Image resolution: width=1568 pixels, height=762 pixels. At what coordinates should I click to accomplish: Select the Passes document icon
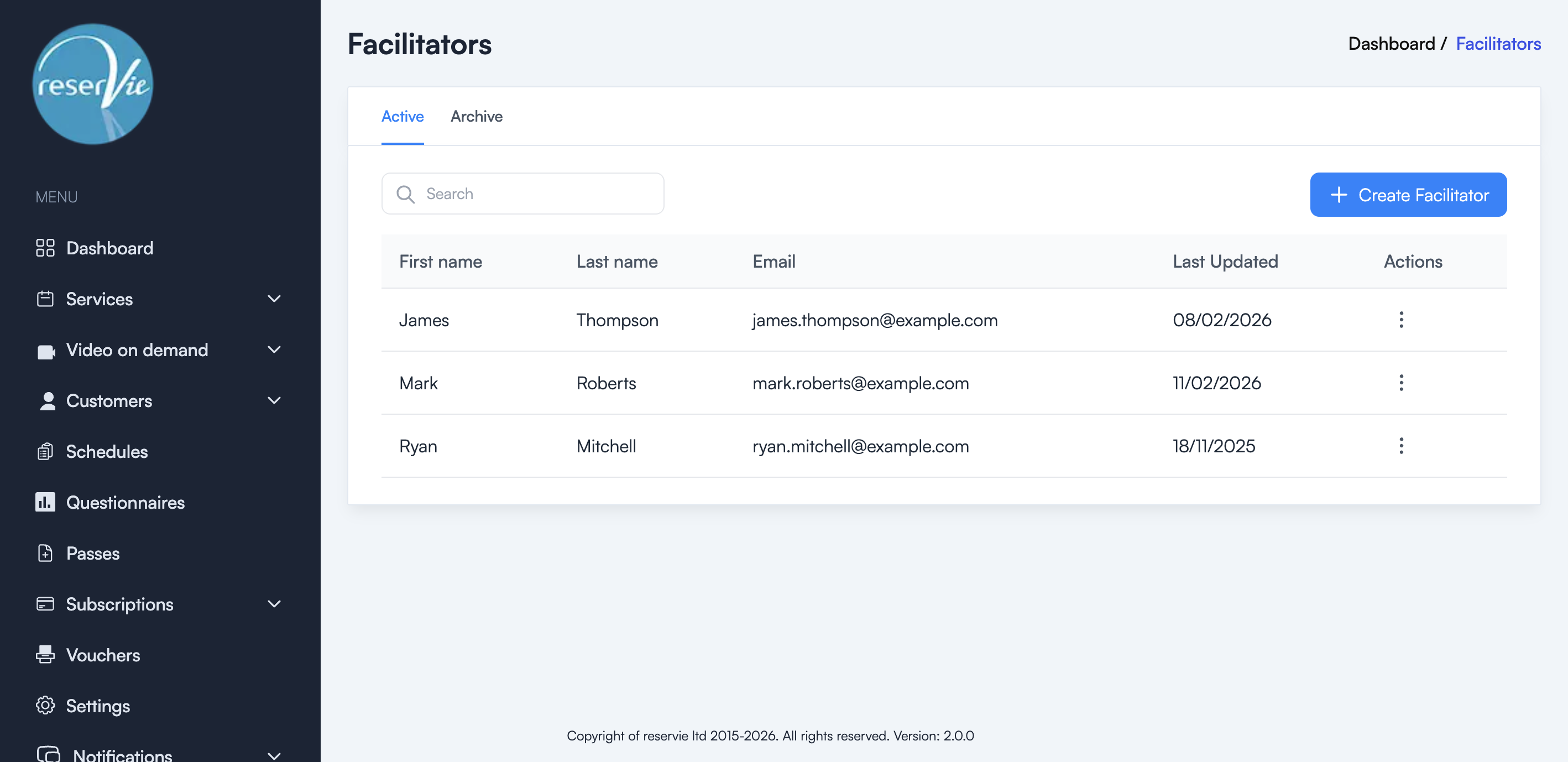46,553
